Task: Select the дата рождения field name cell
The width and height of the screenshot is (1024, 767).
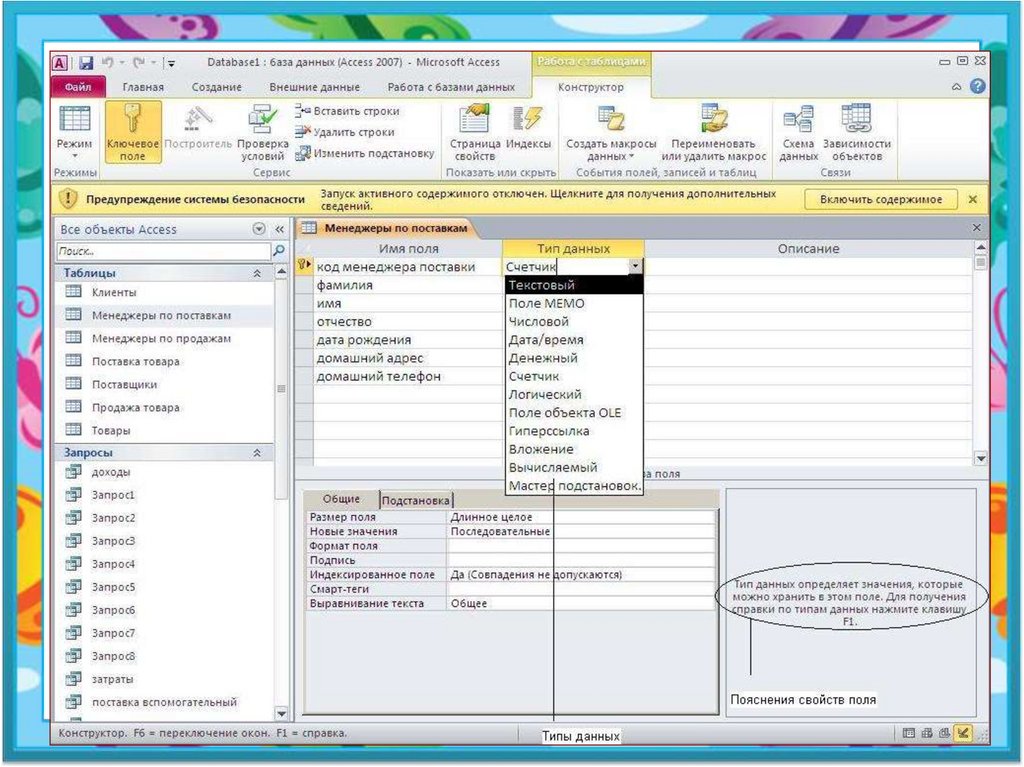Action: (408, 340)
